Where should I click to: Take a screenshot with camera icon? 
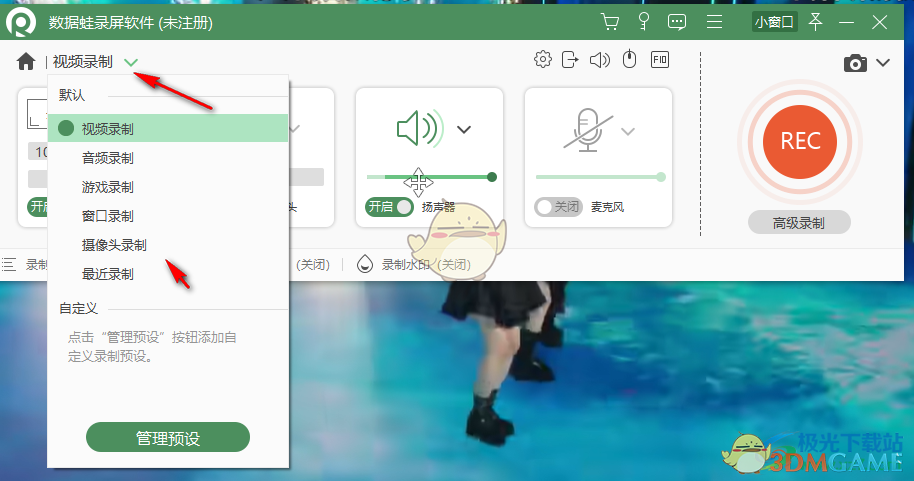(855, 63)
